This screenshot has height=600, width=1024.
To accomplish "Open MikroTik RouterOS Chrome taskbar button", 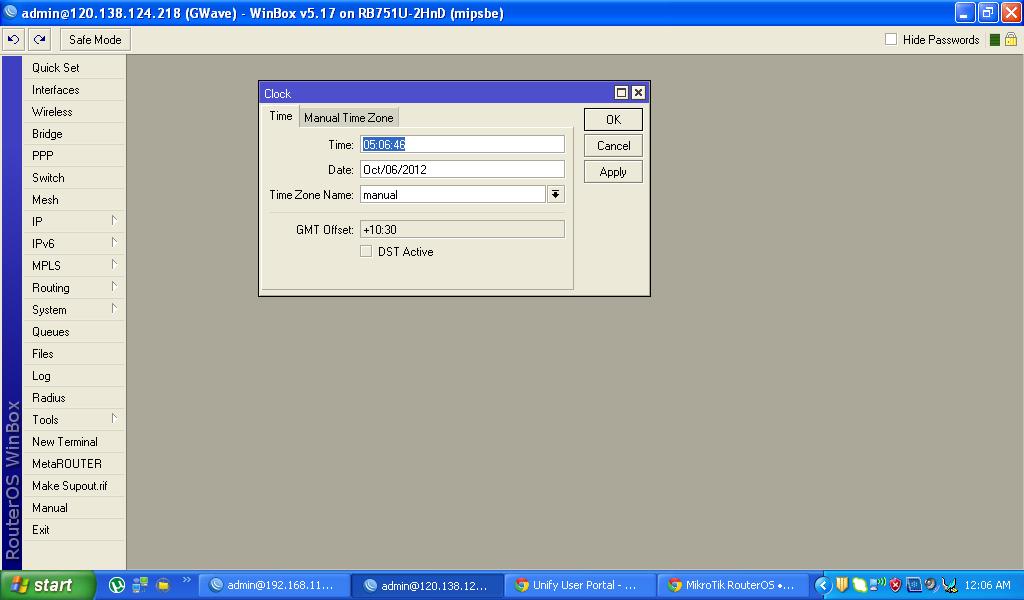I will [x=733, y=586].
